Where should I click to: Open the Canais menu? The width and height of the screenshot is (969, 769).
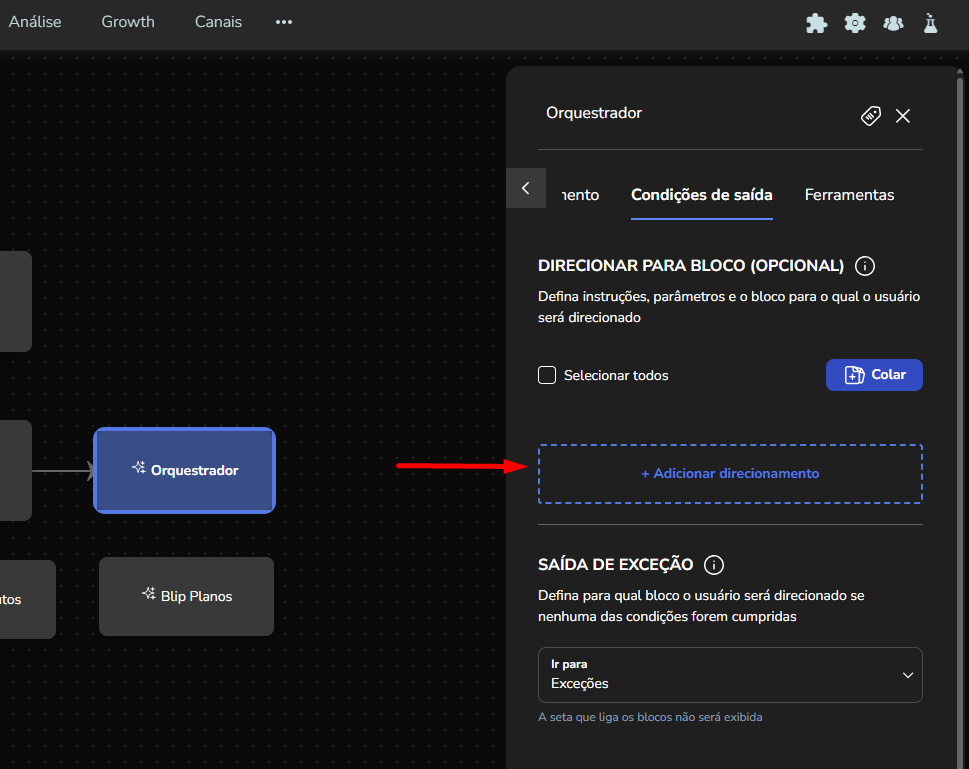(x=218, y=22)
